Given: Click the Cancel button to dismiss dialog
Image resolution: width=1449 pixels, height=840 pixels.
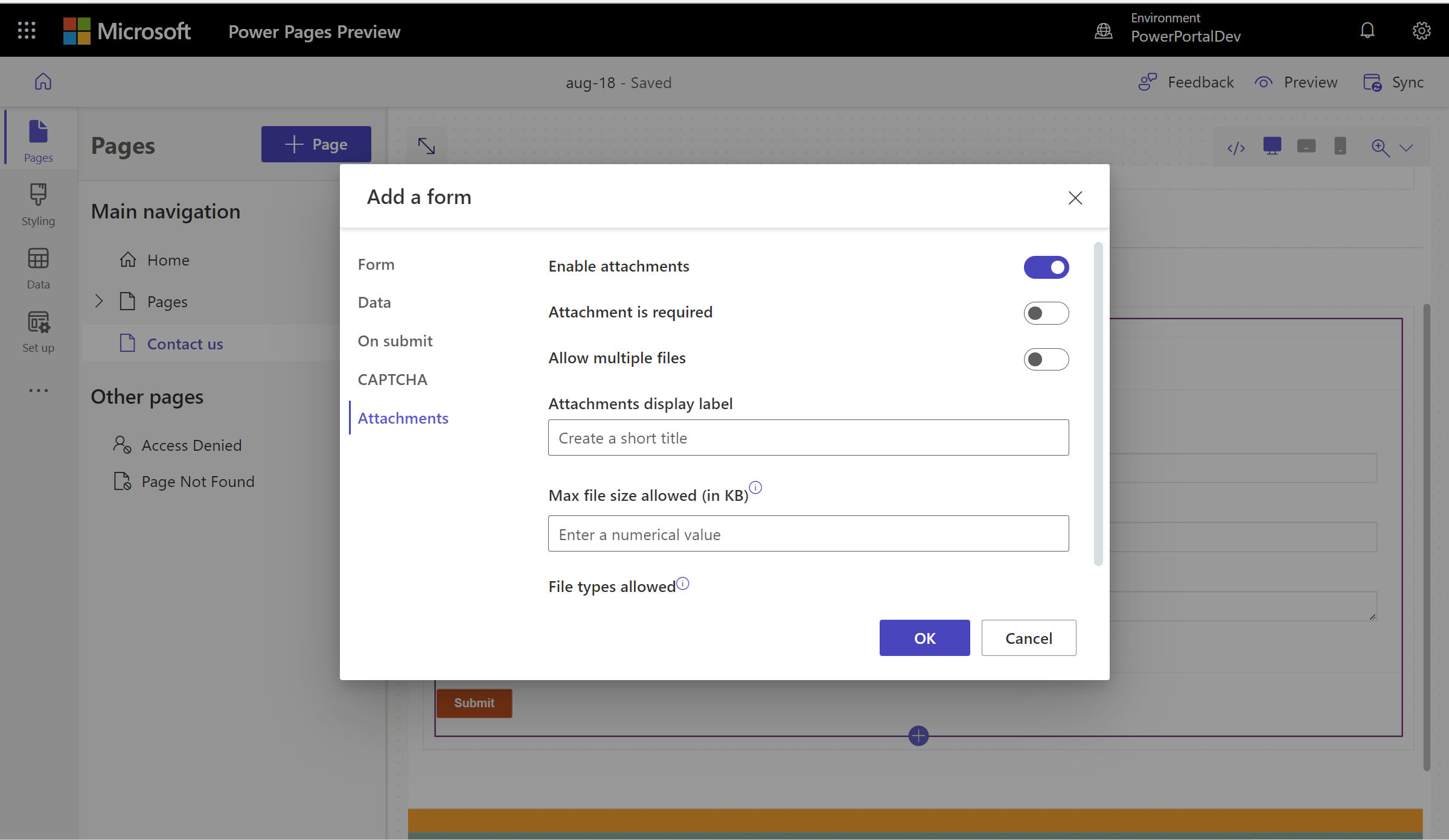Looking at the screenshot, I should [1028, 637].
